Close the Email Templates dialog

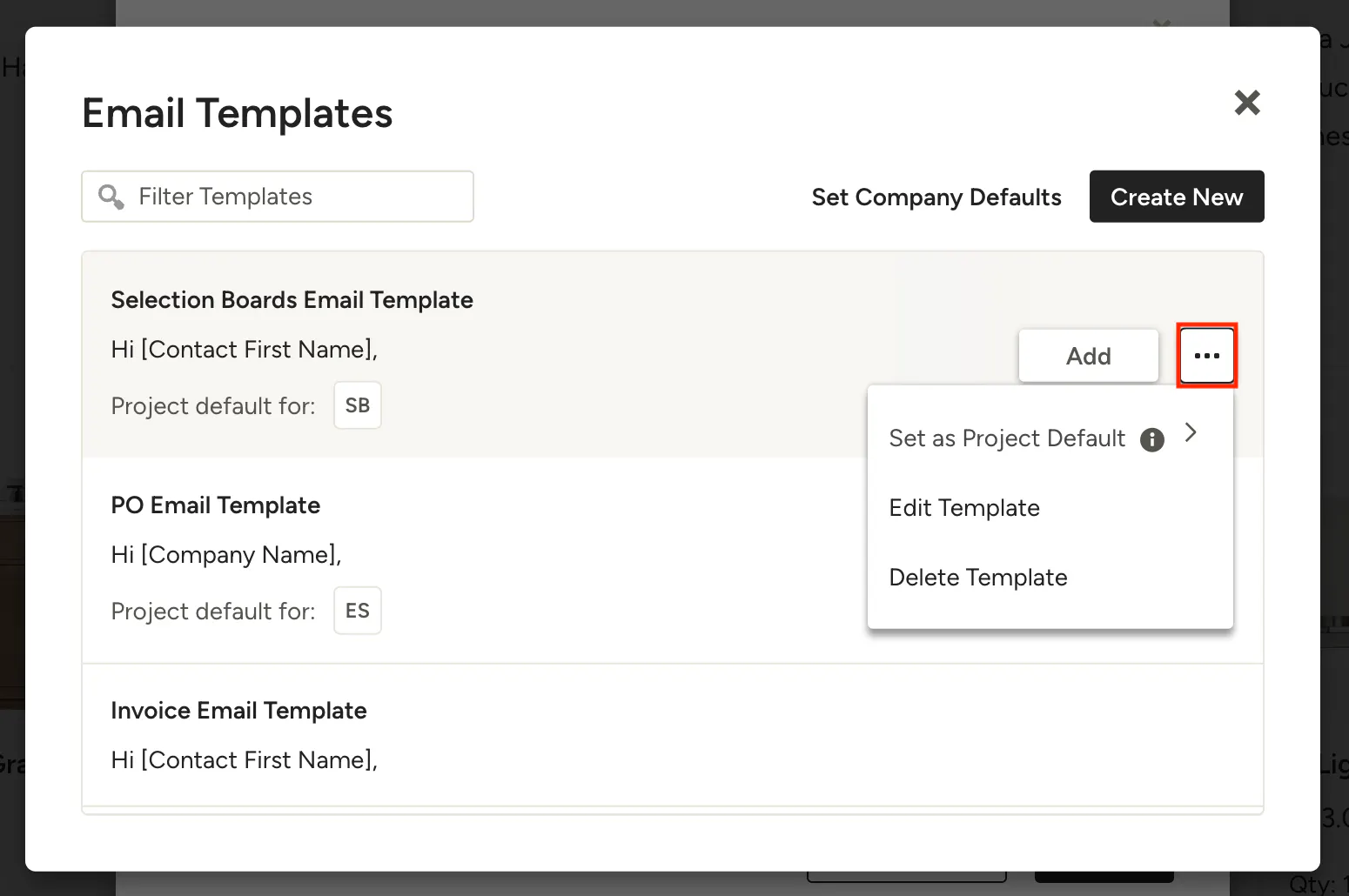click(1247, 103)
